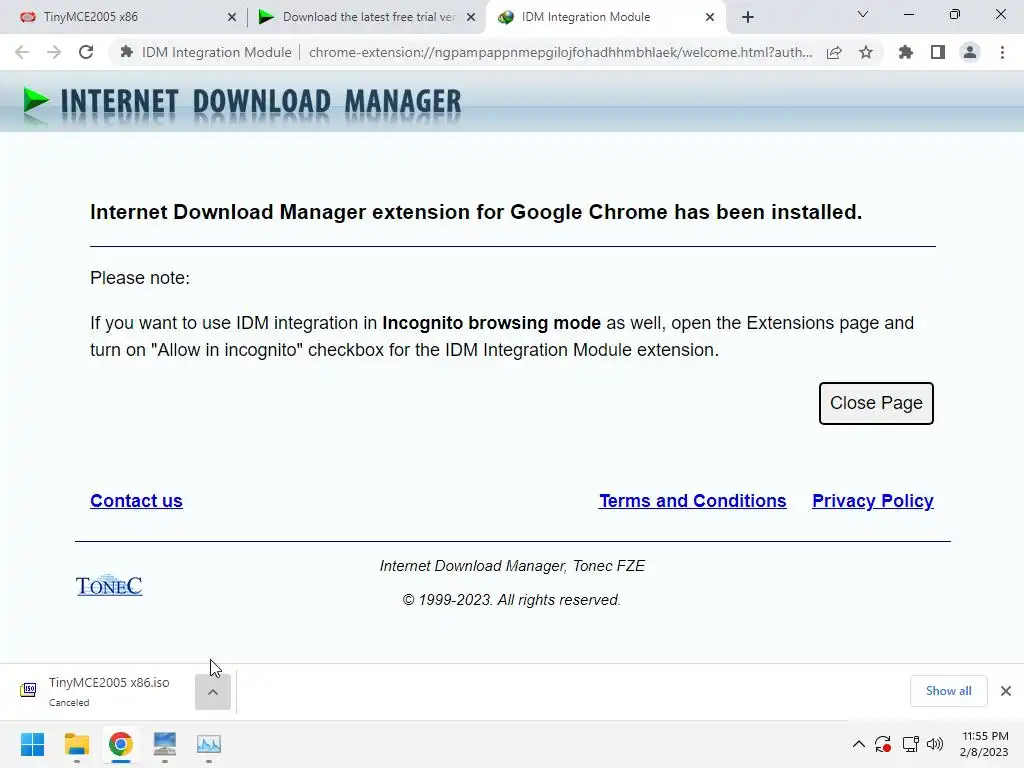The image size is (1024, 768).
Task: Close the Download latest free trial tab
Action: [471, 18]
